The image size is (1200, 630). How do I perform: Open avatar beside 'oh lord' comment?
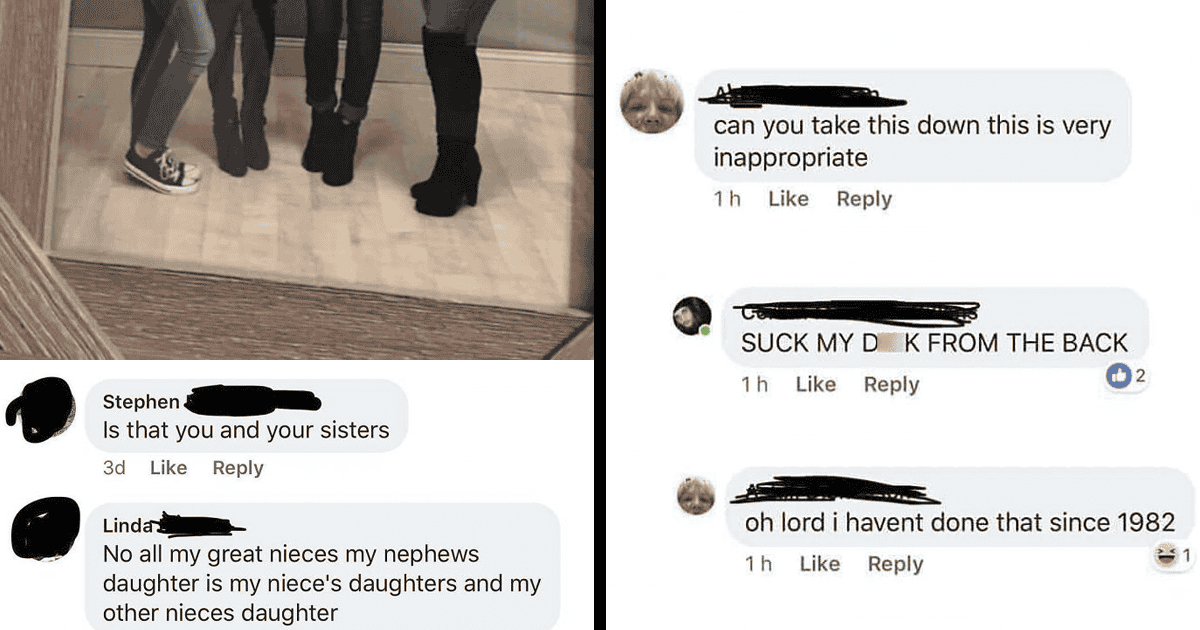(x=696, y=497)
